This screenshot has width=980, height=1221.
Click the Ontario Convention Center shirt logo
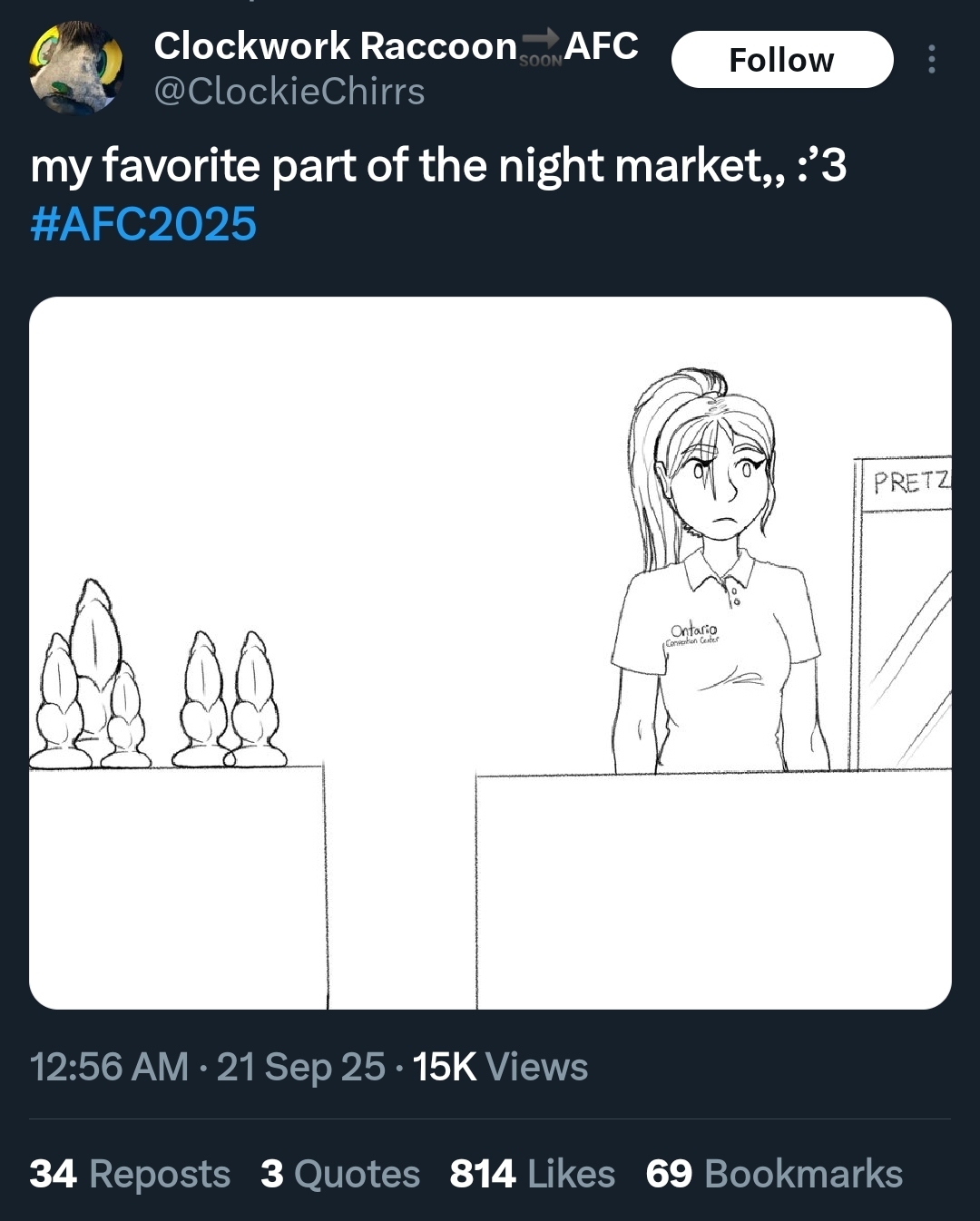[692, 633]
